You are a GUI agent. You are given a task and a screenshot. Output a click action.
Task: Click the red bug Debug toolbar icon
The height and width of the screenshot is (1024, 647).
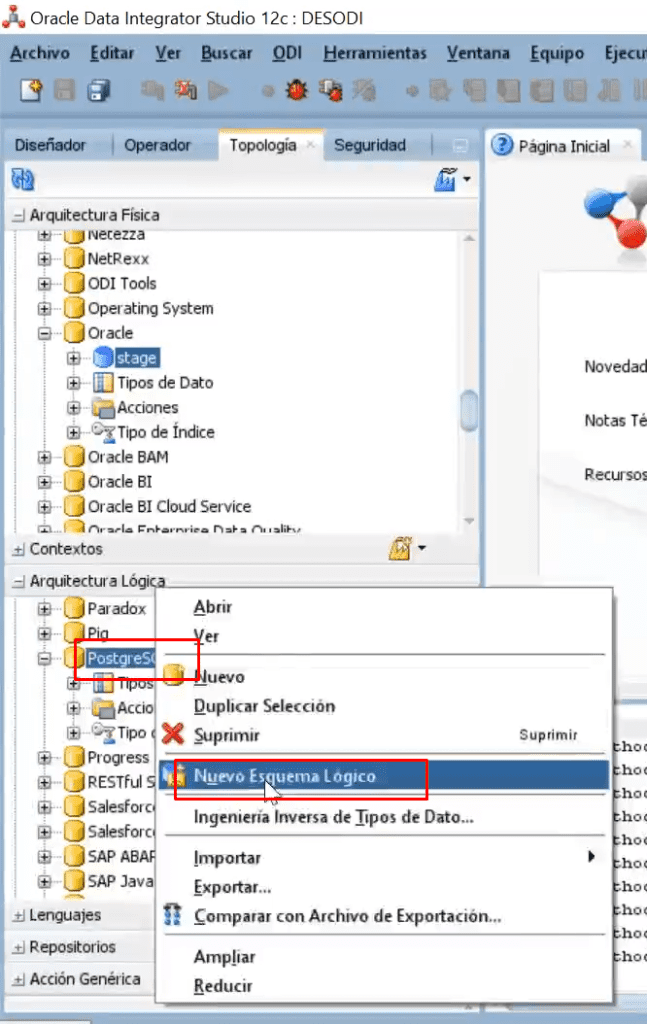[x=296, y=90]
